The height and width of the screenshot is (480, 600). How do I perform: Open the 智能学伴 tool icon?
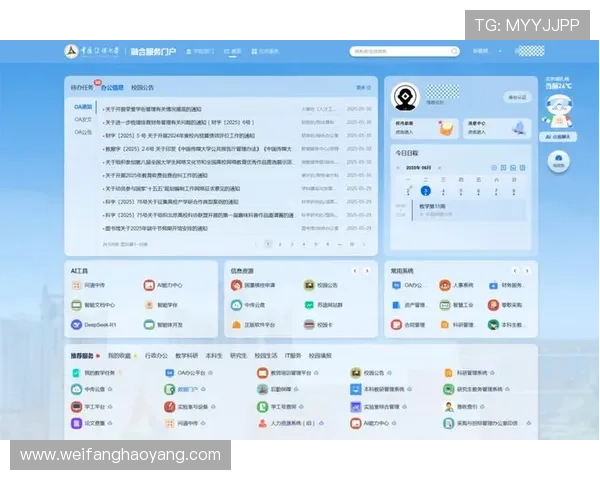(x=149, y=305)
